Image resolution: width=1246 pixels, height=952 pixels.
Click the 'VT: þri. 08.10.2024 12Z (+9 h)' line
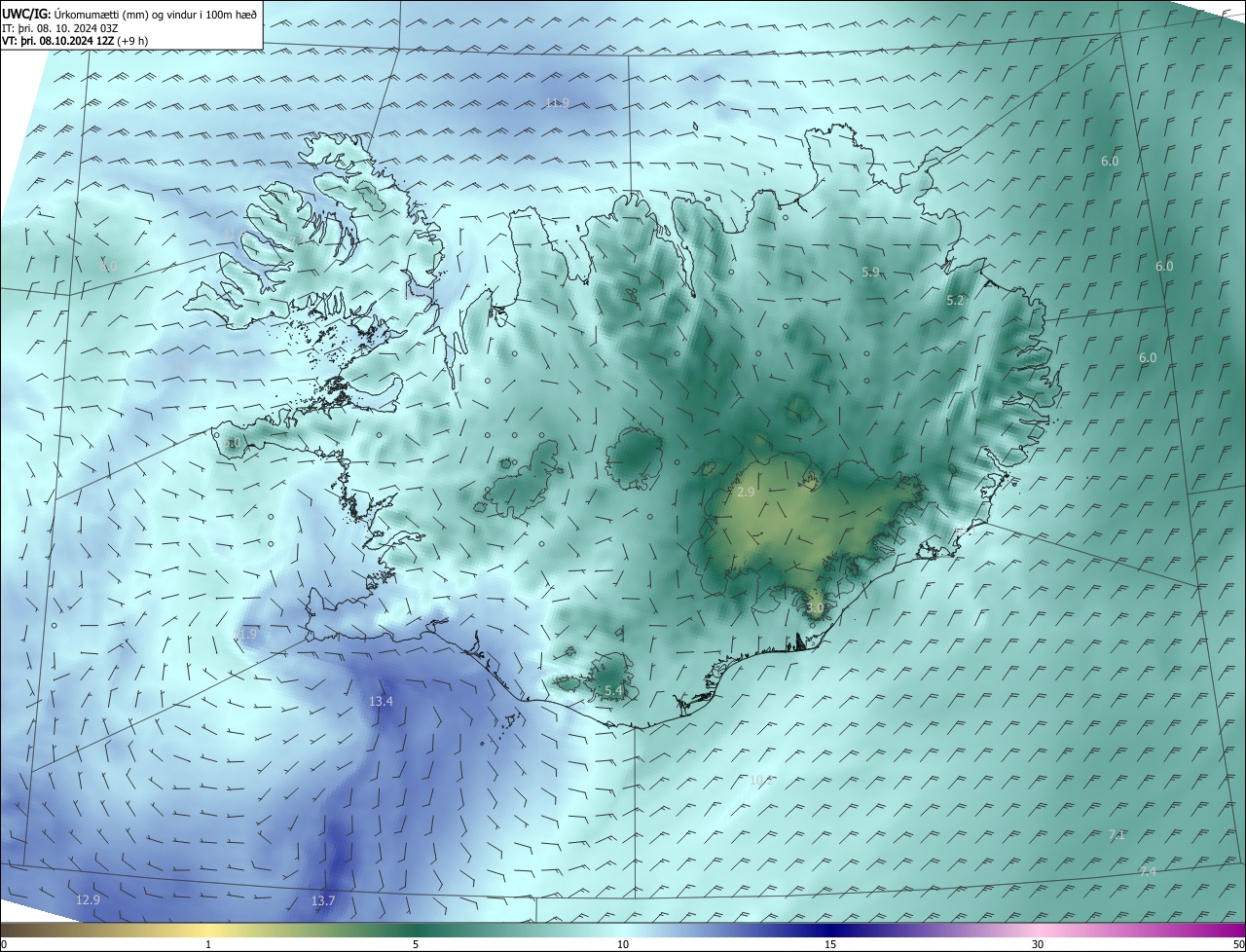pyautogui.click(x=75, y=41)
